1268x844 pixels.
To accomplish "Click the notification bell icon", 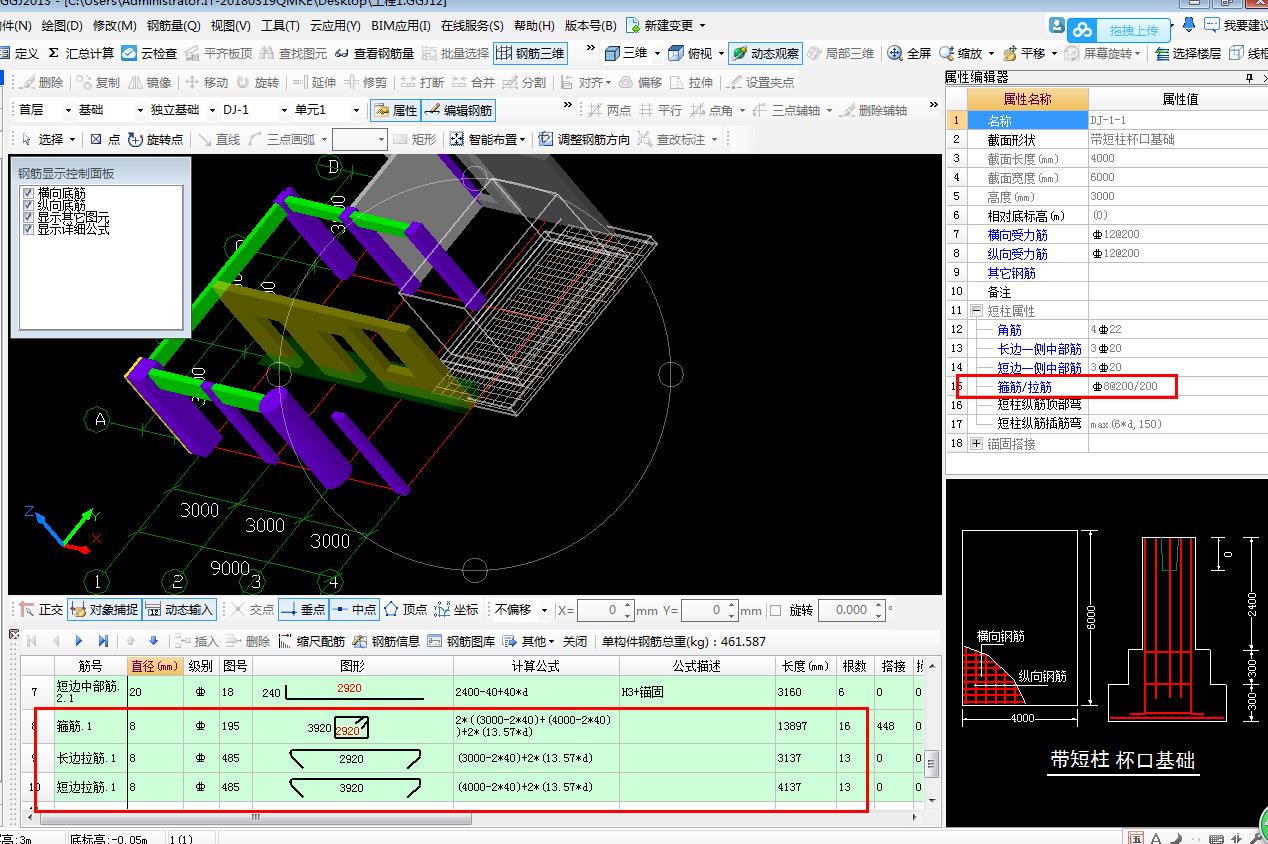I will [1188, 24].
